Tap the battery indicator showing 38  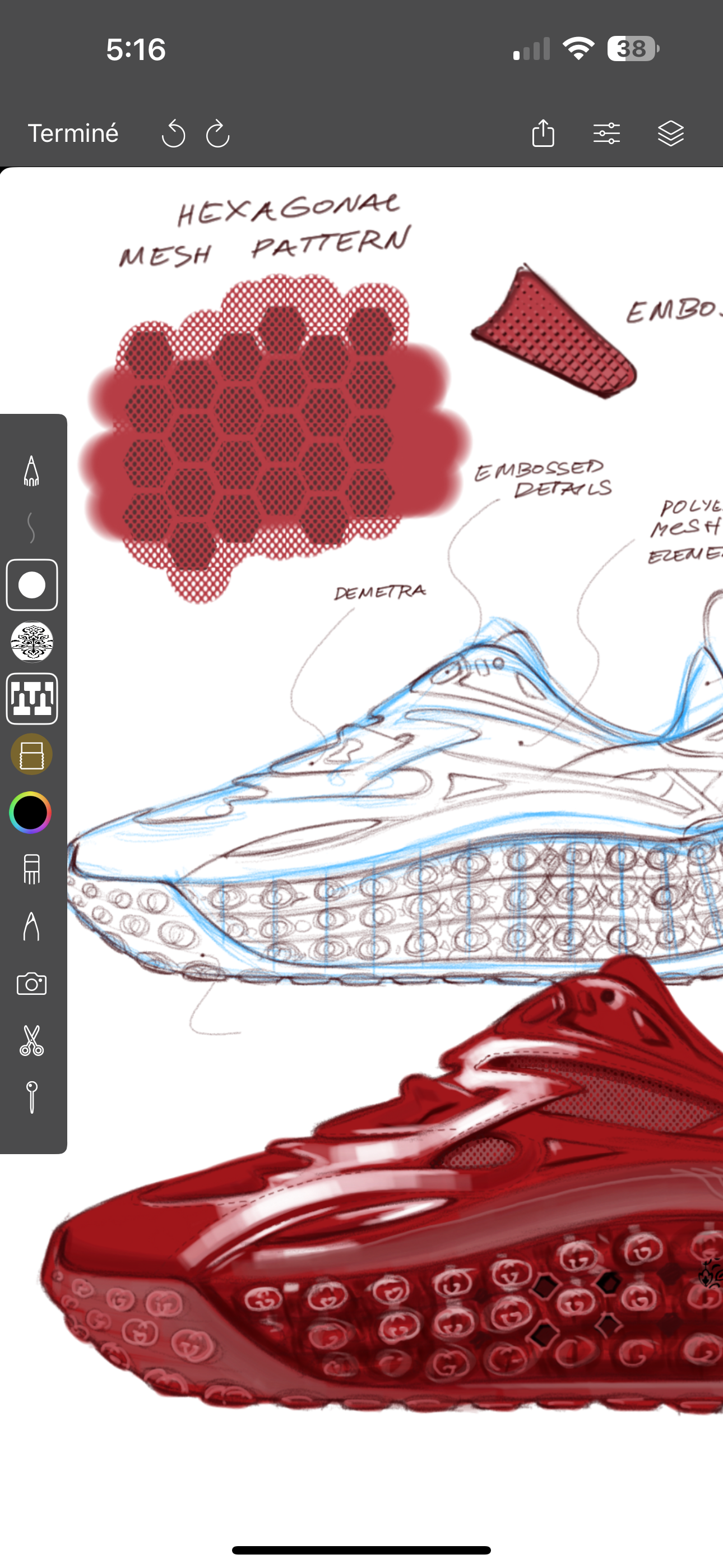pyautogui.click(x=633, y=49)
